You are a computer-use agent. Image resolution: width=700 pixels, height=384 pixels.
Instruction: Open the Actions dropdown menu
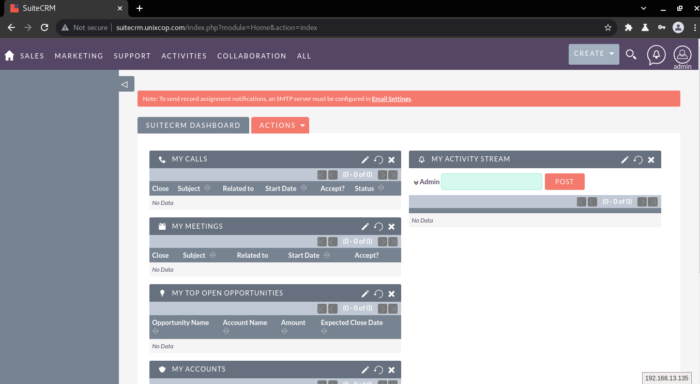280,125
